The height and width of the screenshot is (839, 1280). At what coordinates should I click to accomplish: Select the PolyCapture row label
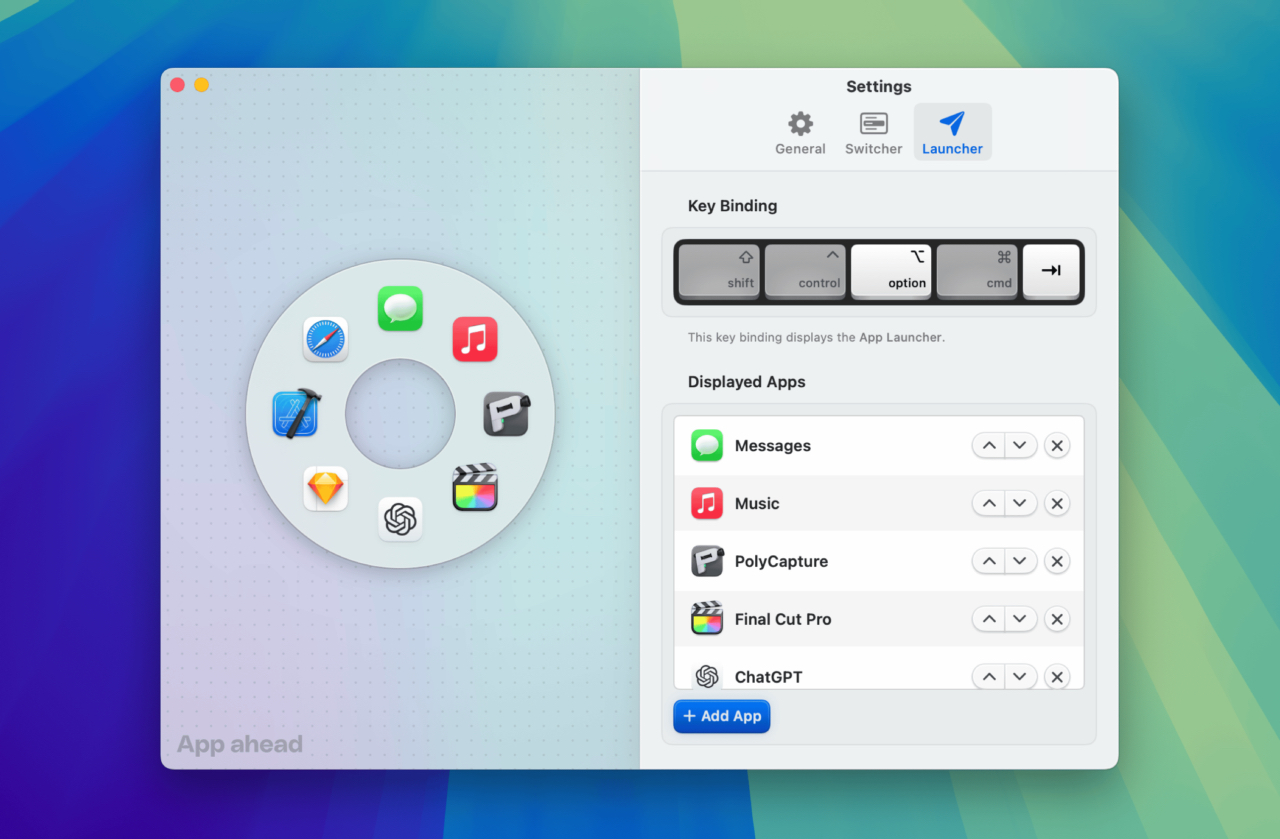coord(781,562)
